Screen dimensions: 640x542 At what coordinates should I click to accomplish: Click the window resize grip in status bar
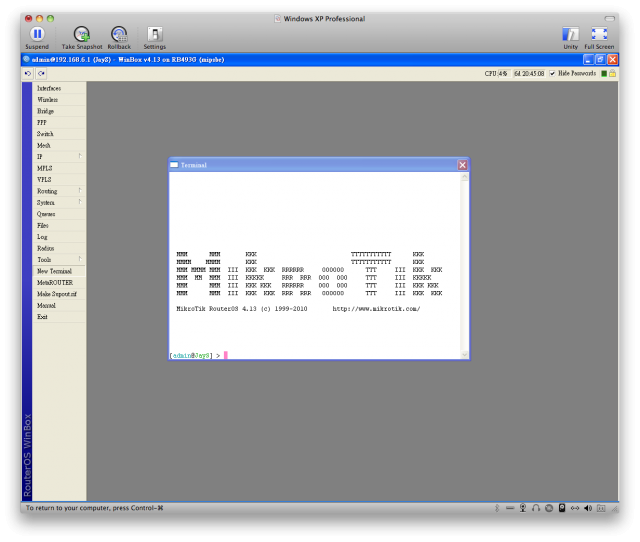[614, 509]
